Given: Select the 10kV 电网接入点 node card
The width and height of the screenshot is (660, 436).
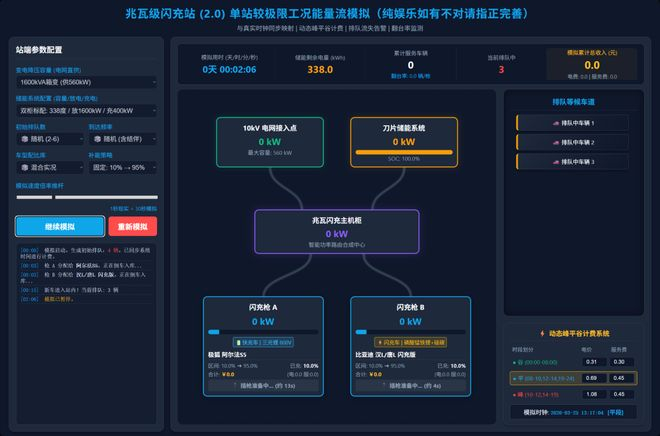Looking at the screenshot, I should click(270, 142).
